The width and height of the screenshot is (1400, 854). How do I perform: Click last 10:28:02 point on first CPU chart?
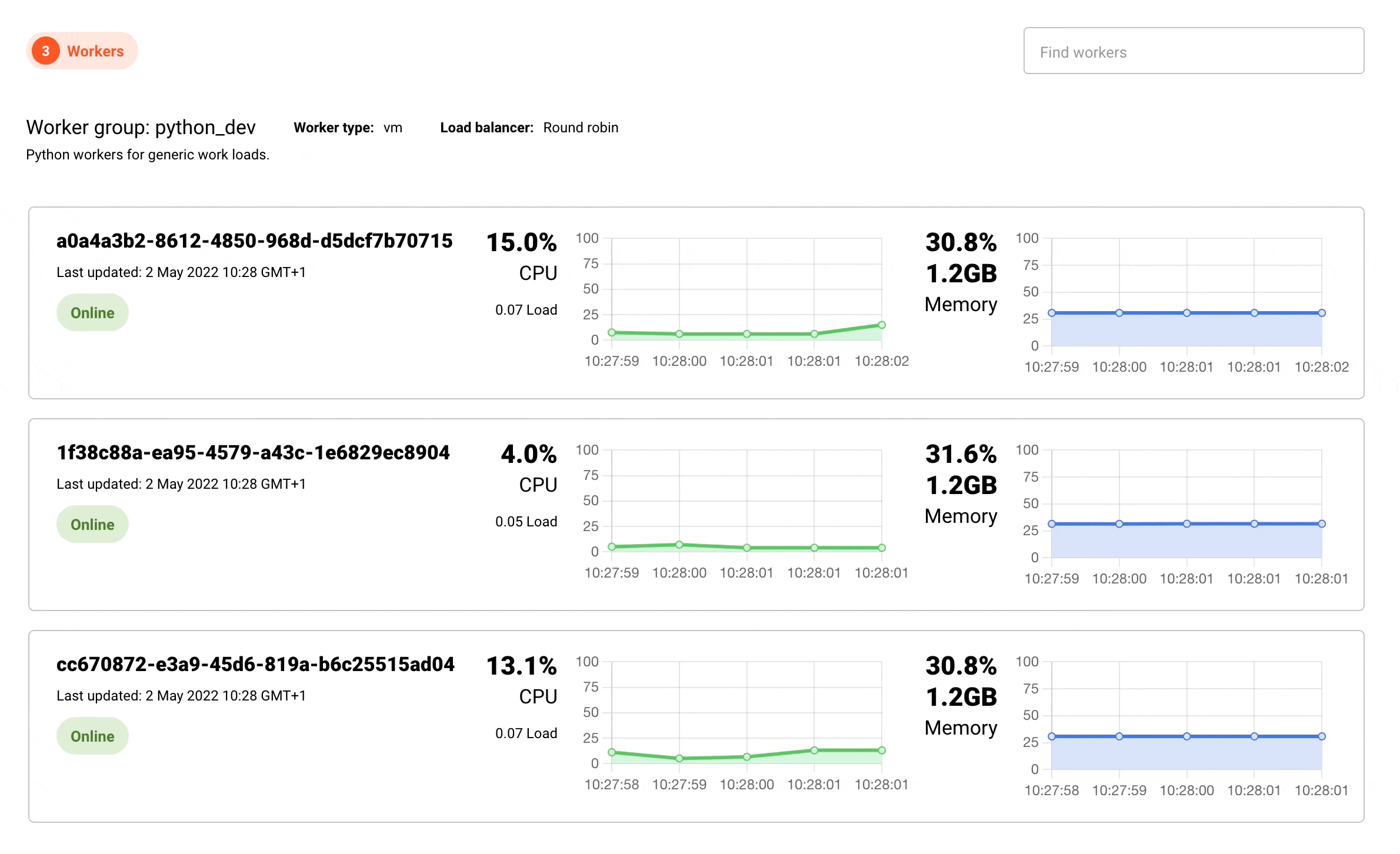pyautogui.click(x=882, y=325)
